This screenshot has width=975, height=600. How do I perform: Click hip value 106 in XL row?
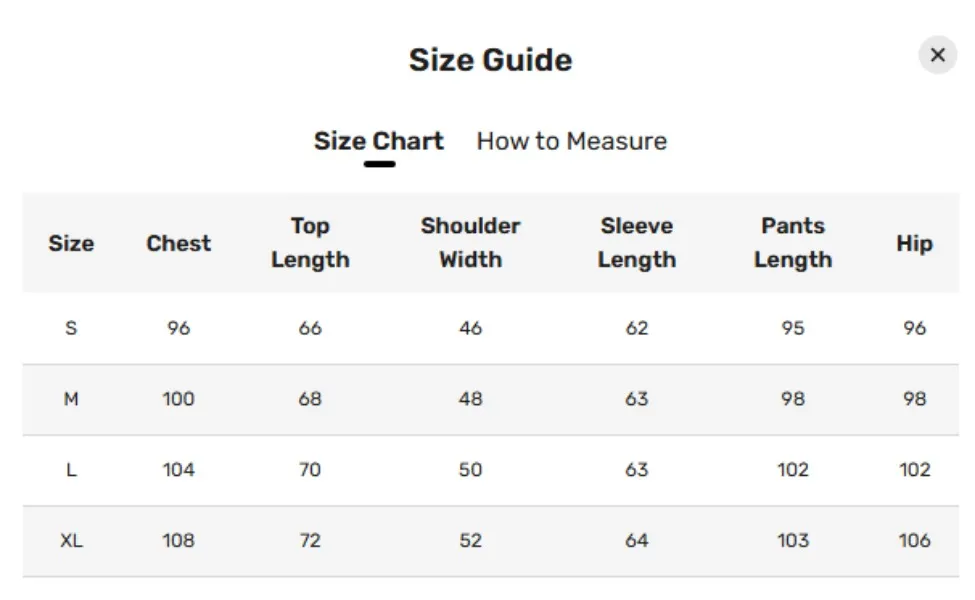point(914,541)
